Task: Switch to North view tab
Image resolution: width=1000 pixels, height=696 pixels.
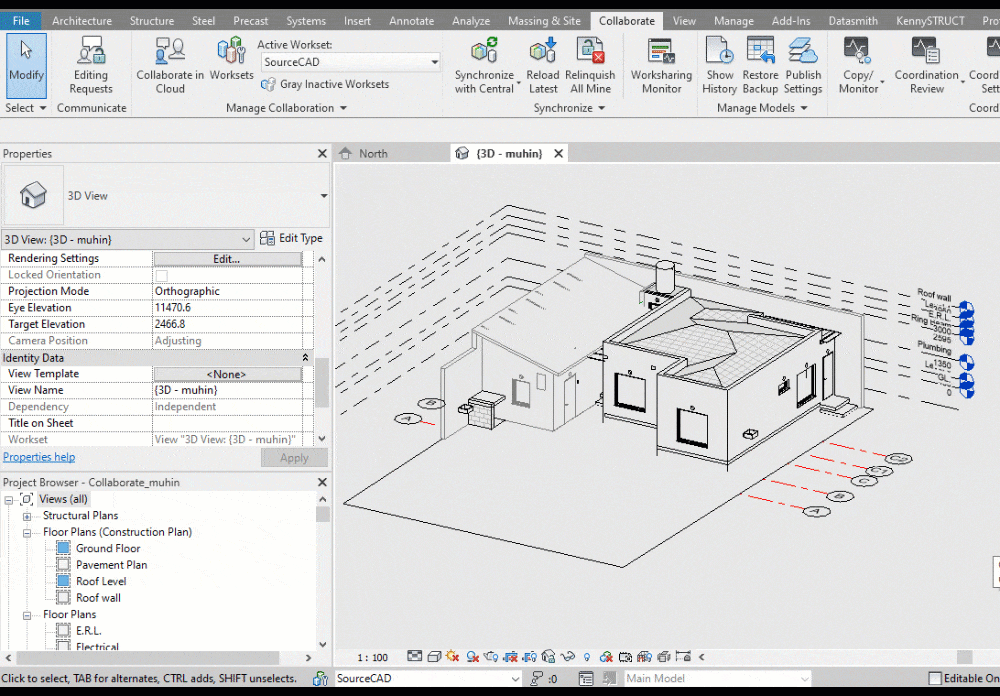Action: point(373,154)
